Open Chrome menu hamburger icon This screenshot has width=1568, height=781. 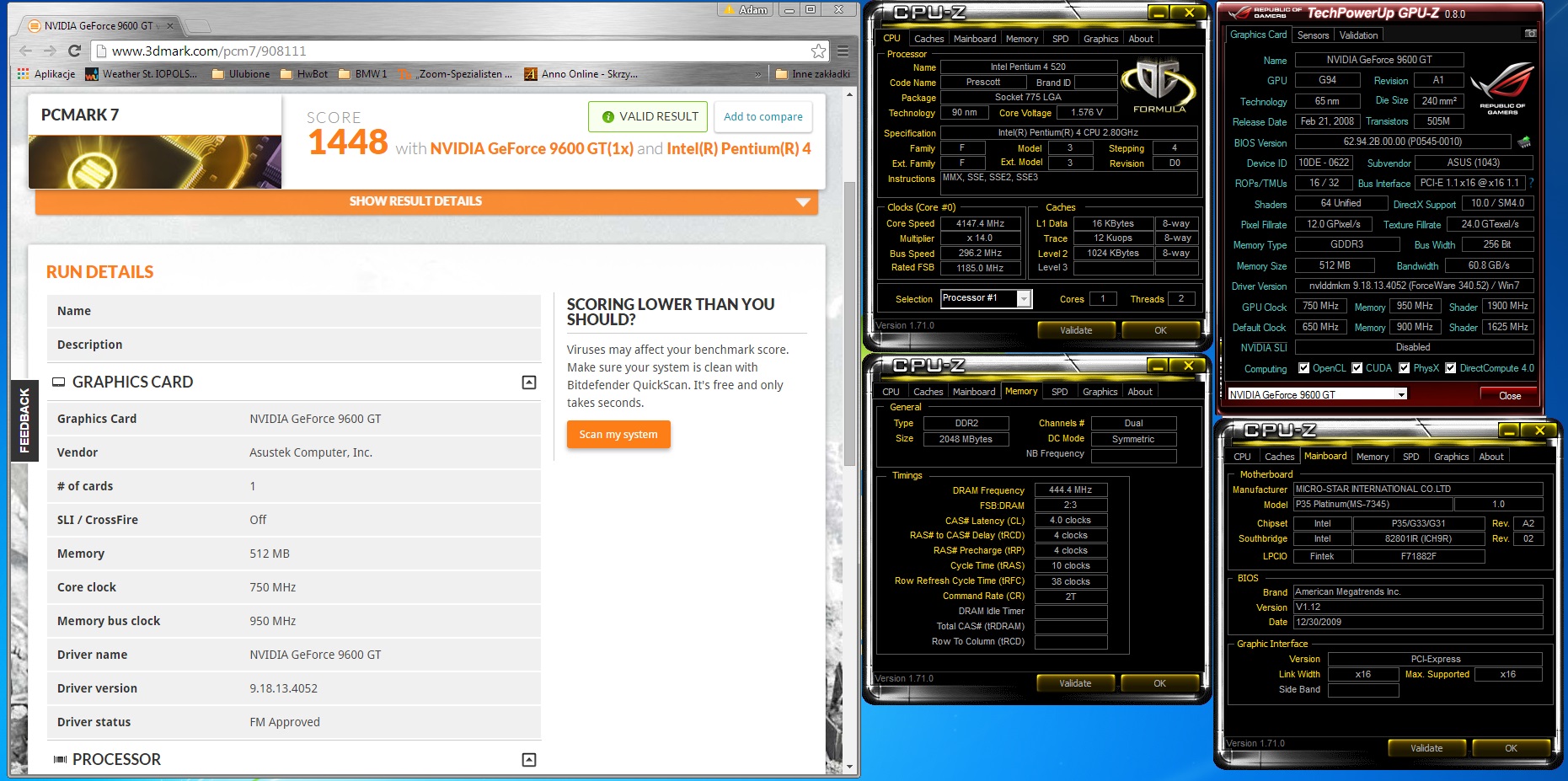pyautogui.click(x=843, y=51)
